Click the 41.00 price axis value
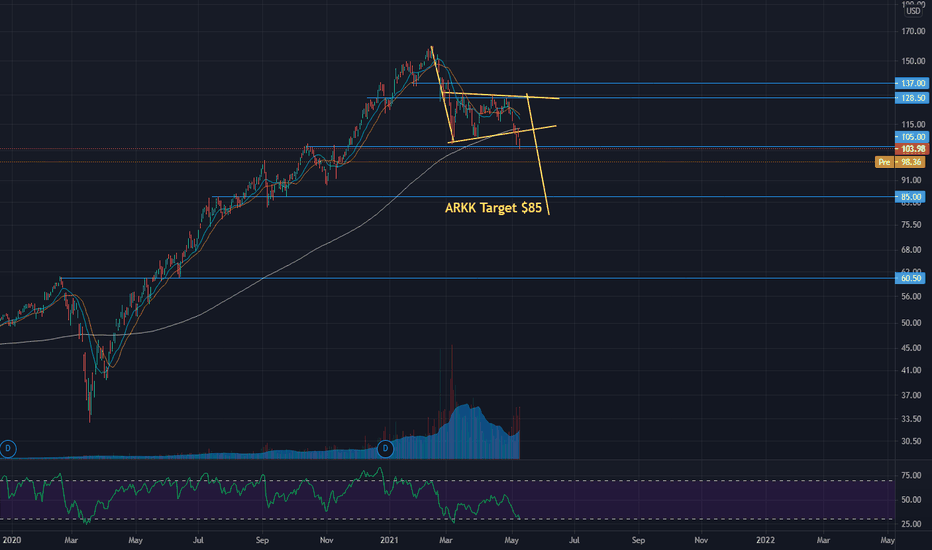This screenshot has height=550, width=932. click(x=911, y=370)
